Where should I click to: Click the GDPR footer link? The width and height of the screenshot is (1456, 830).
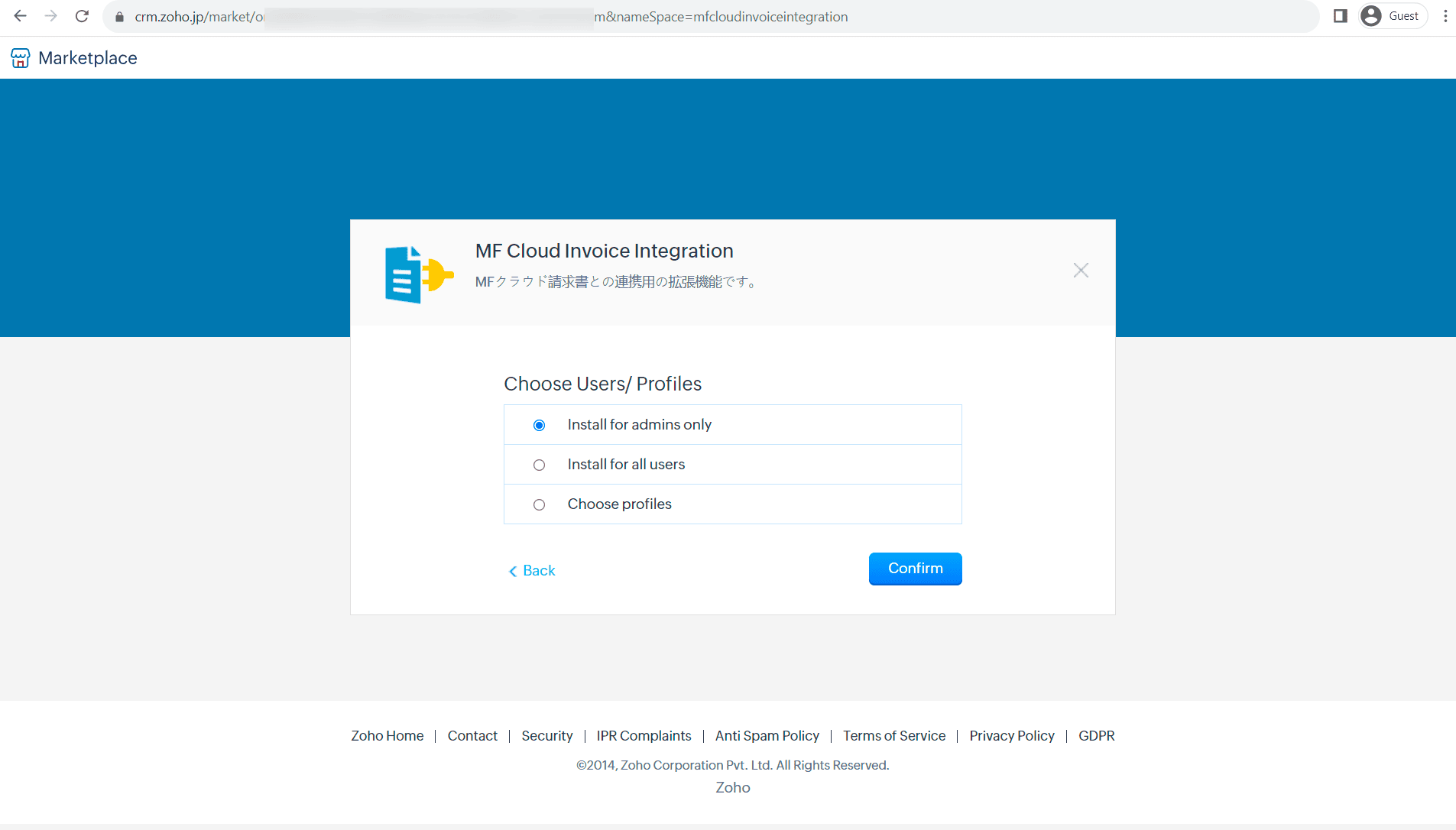1096,736
